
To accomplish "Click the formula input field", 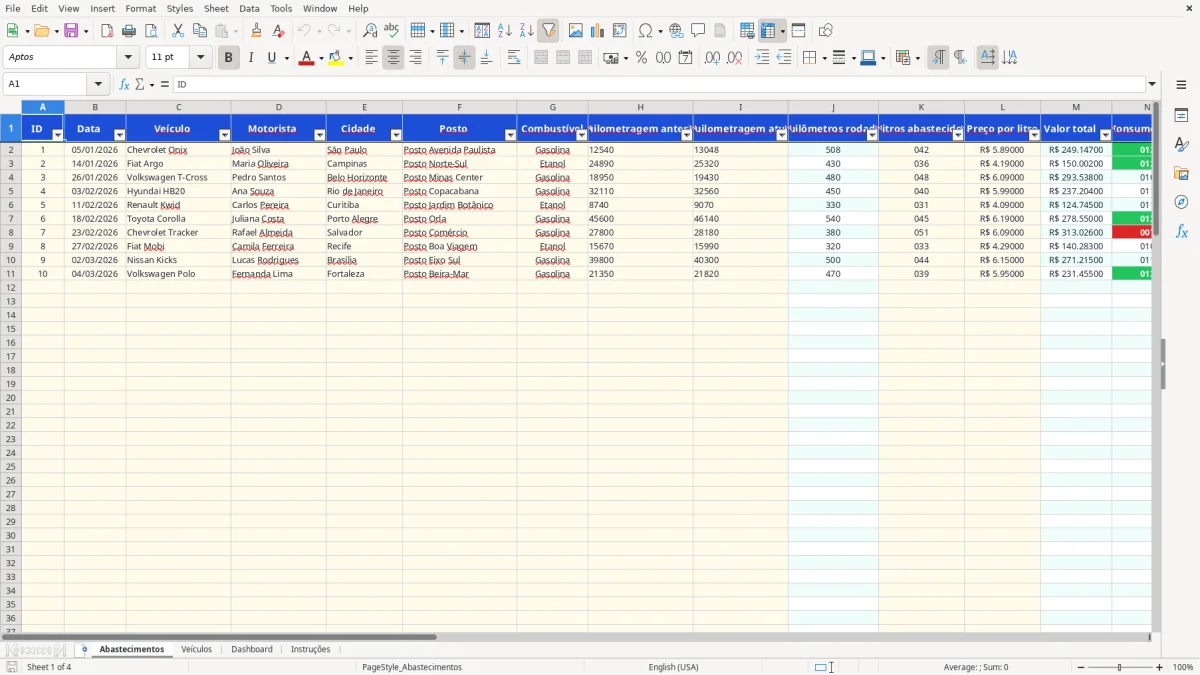I will (x=659, y=84).
